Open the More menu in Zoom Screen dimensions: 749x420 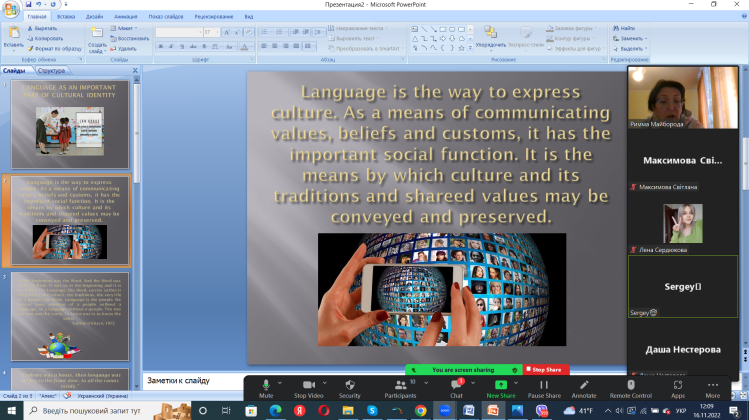[x=713, y=388]
